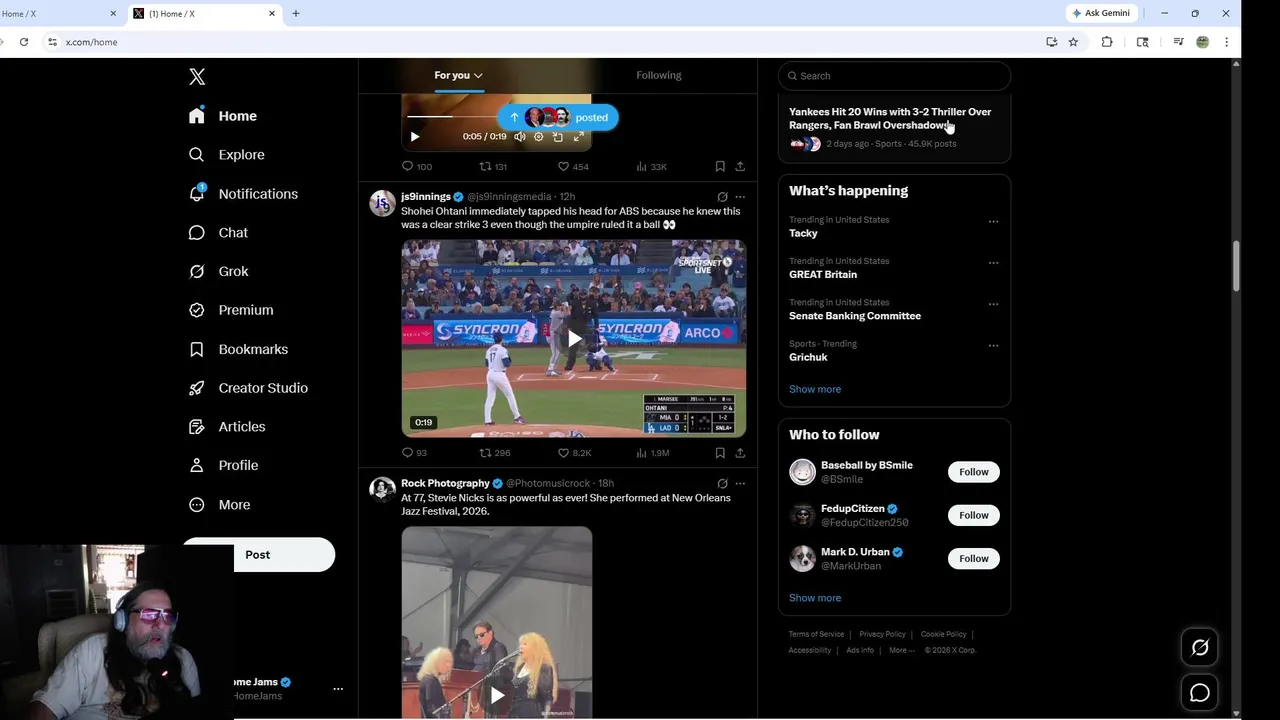1280x720 pixels.
Task: Open Yankees Hit 20 Wins story
Action: click(x=890, y=119)
